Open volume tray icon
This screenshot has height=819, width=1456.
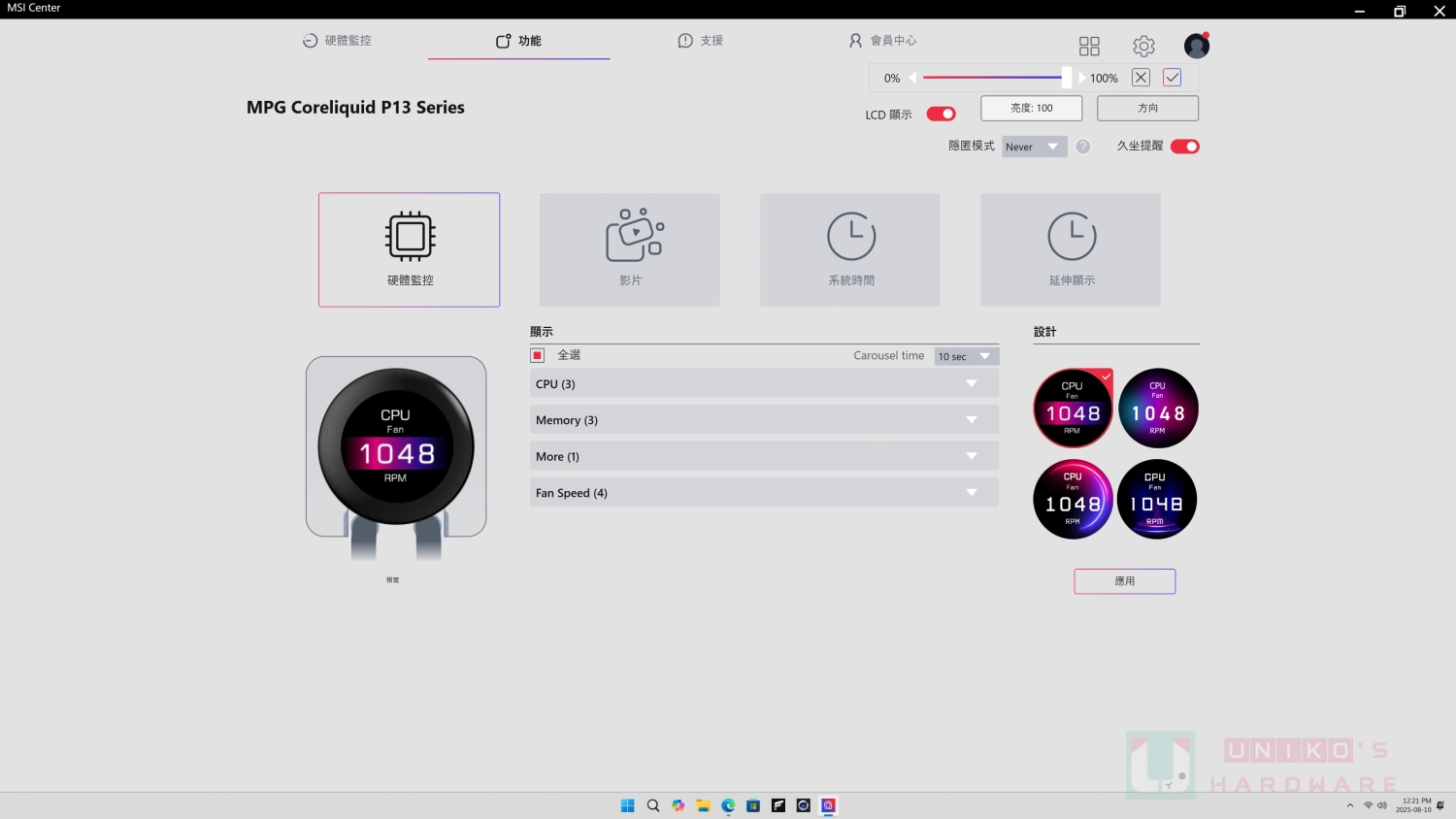click(x=1382, y=805)
